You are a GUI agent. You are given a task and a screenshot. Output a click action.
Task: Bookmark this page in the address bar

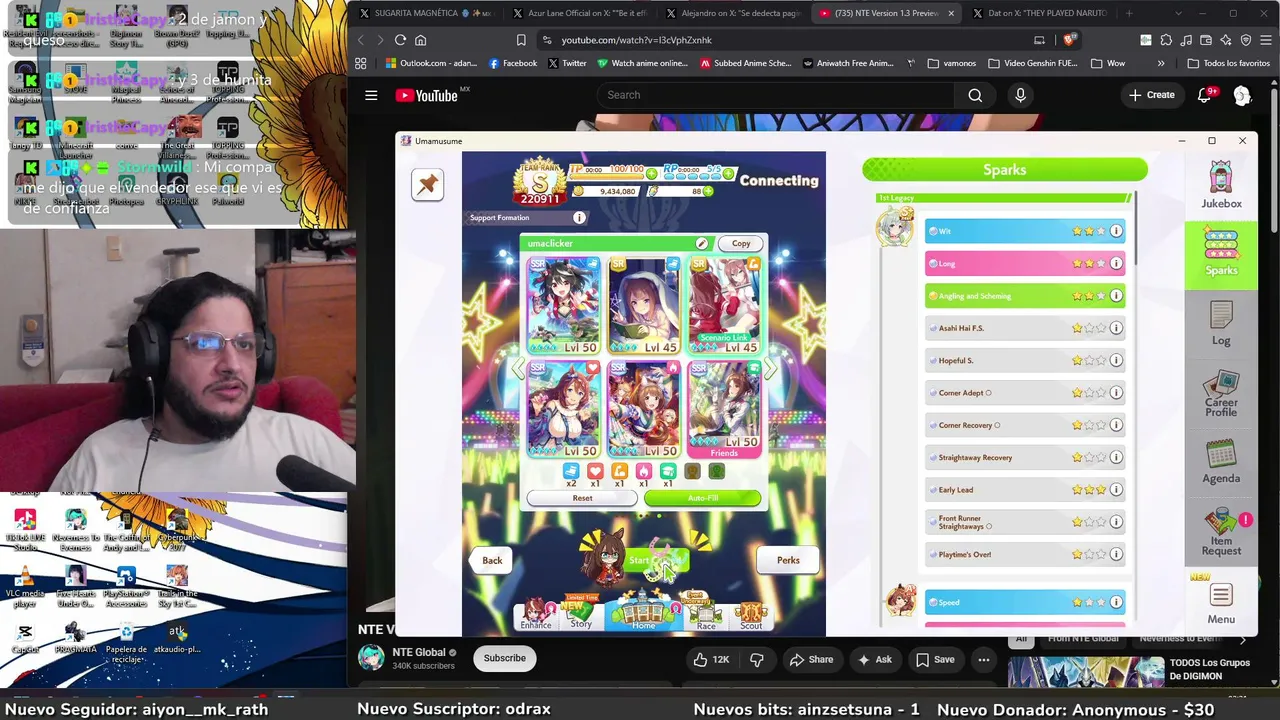pos(521,40)
